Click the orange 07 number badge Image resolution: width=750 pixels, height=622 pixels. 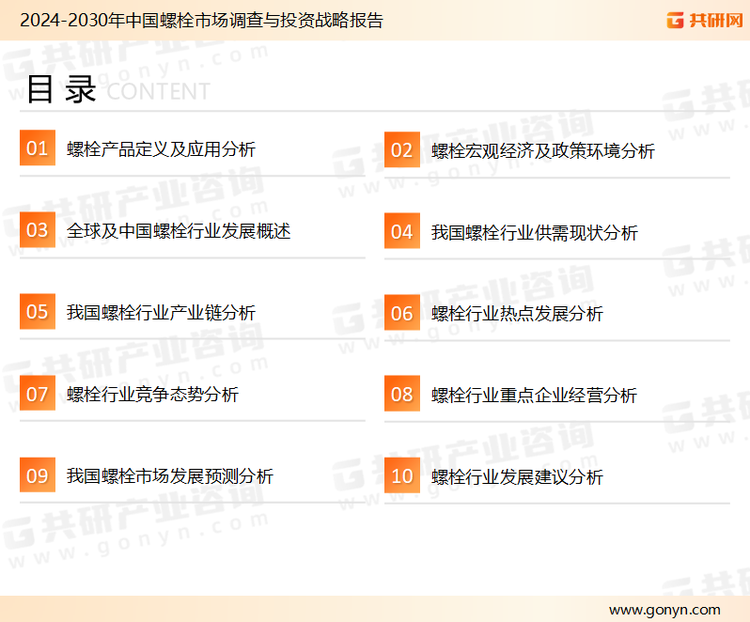click(x=37, y=393)
